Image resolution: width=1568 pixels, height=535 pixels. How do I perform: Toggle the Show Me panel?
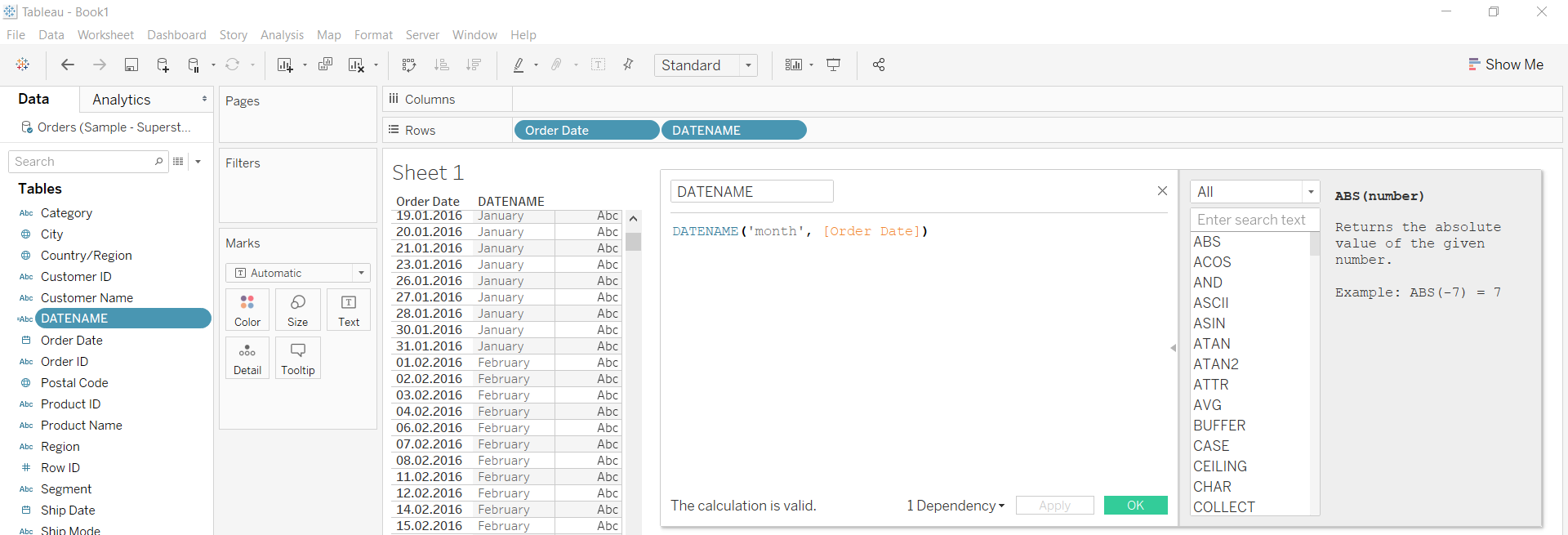coord(1505,65)
